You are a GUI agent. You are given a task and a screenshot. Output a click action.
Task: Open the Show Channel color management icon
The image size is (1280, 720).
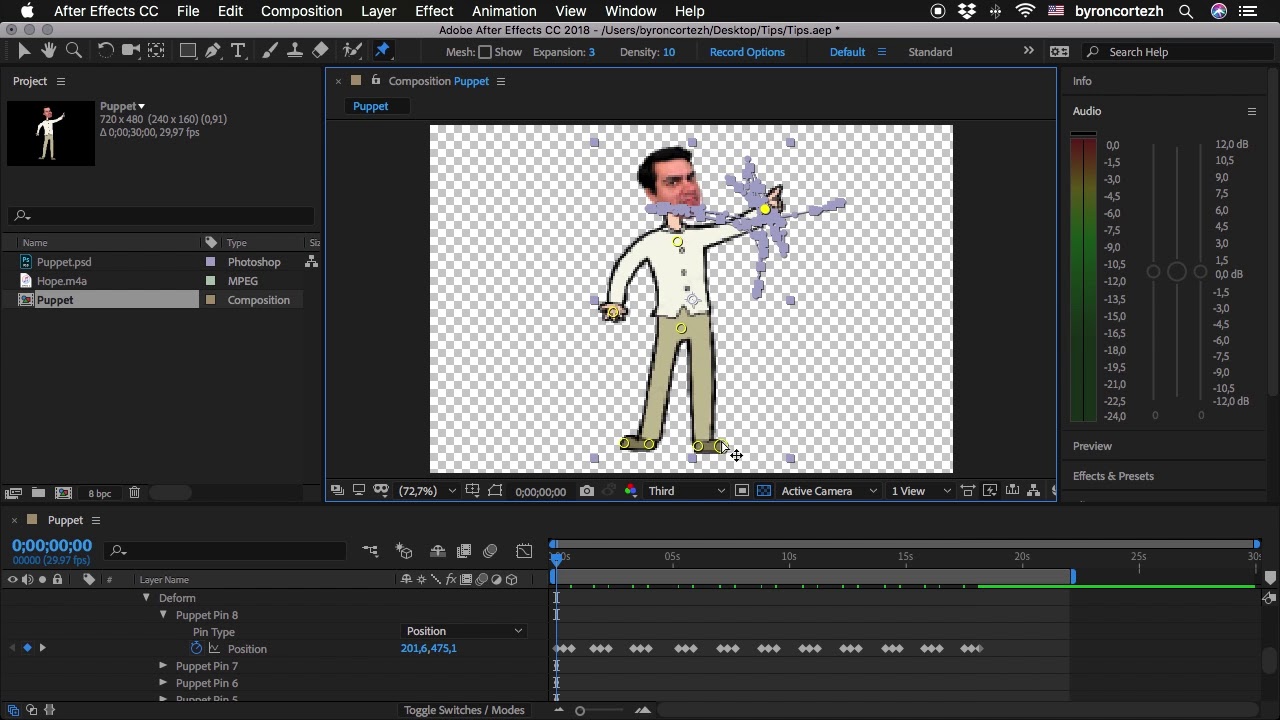click(x=631, y=491)
